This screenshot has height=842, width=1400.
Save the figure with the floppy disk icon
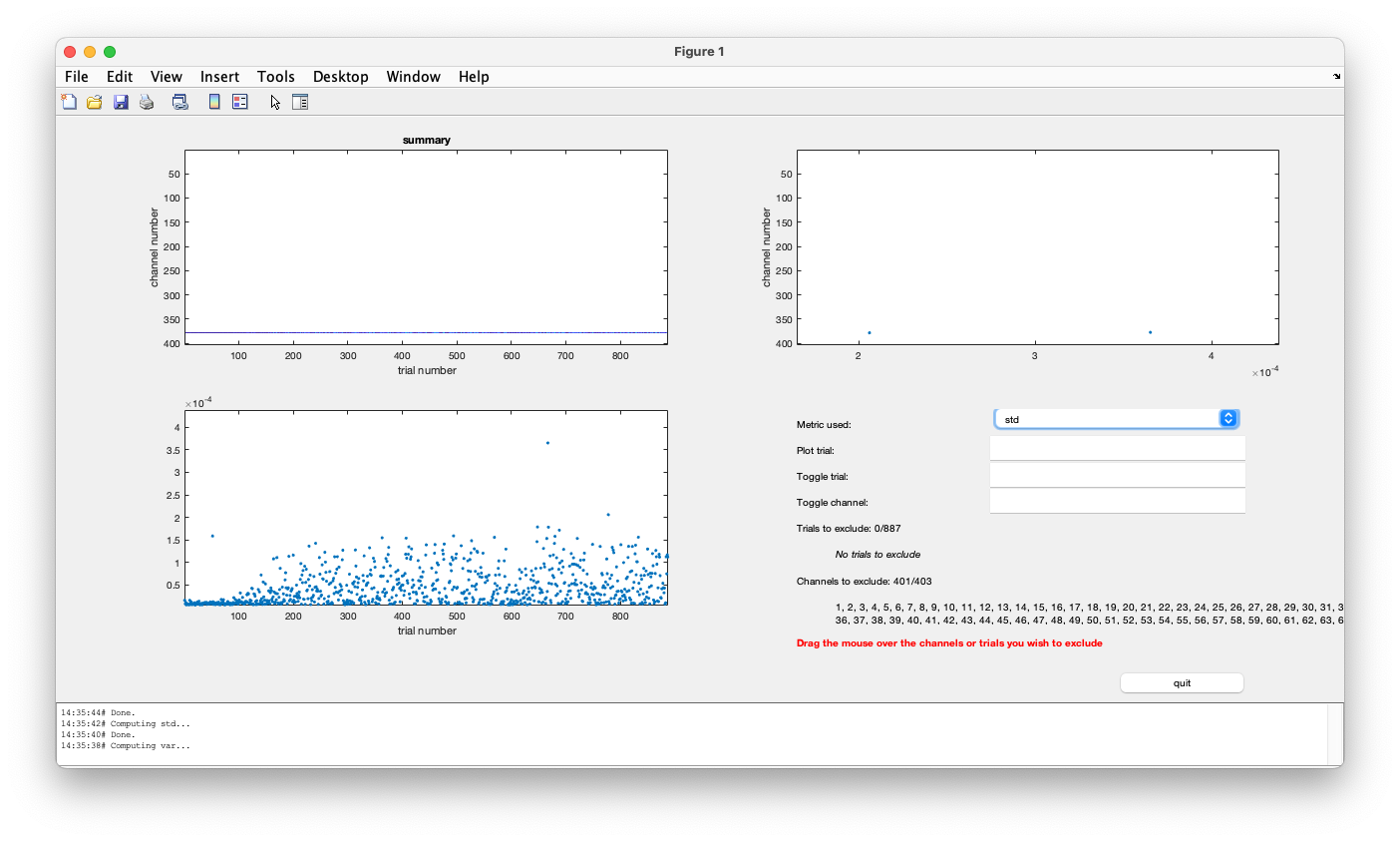121,102
